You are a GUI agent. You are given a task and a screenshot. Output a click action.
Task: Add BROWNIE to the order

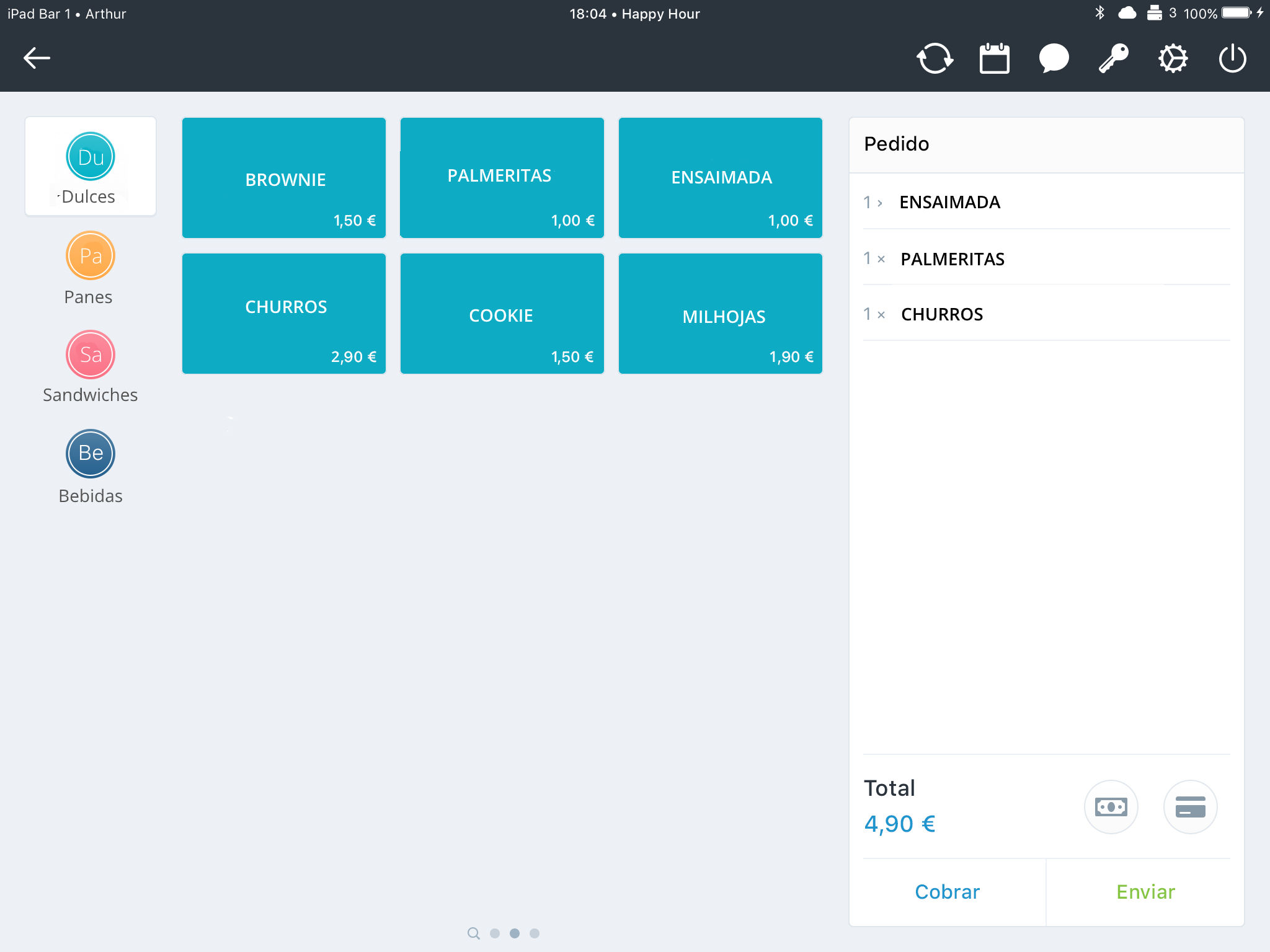point(284,178)
